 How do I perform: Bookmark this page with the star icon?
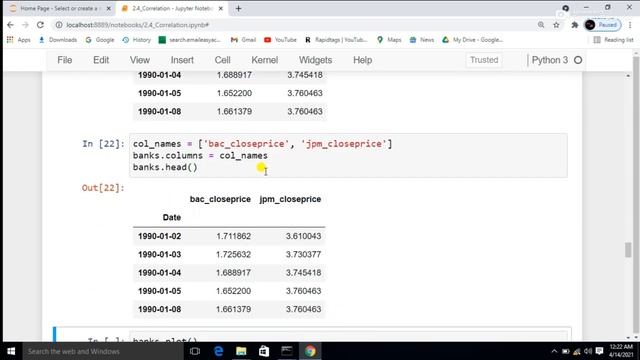556,25
